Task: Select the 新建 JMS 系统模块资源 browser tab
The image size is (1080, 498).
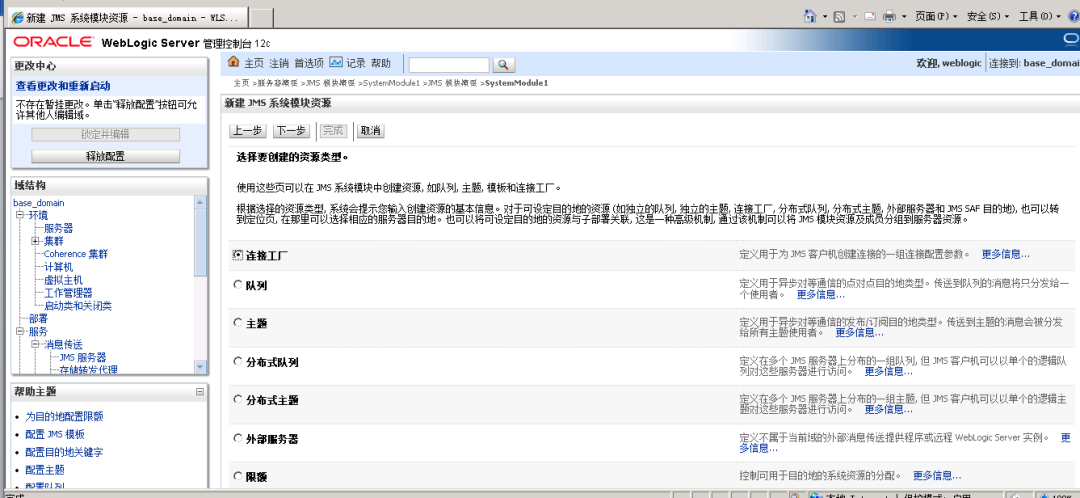Action: click(127, 17)
